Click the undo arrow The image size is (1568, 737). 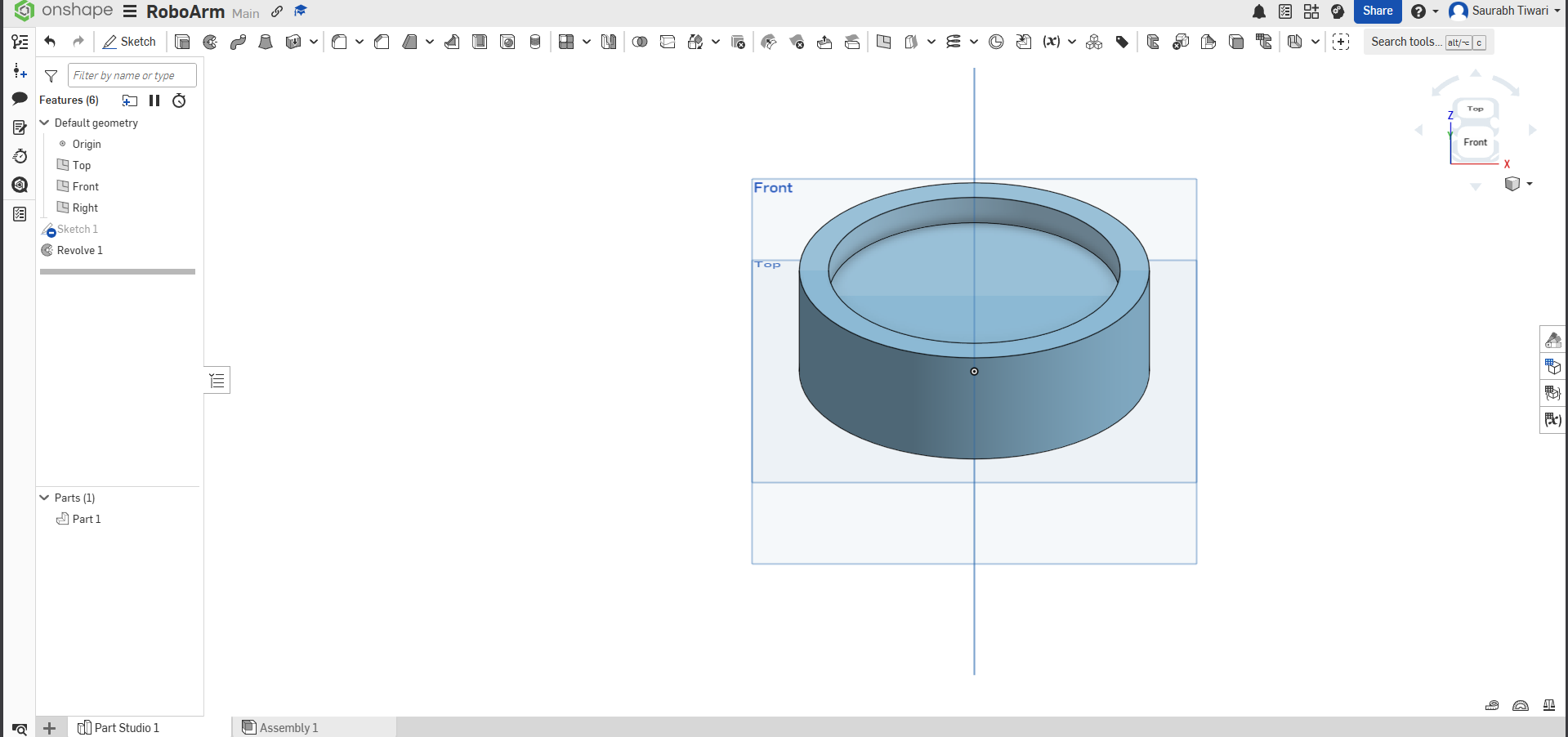point(50,42)
